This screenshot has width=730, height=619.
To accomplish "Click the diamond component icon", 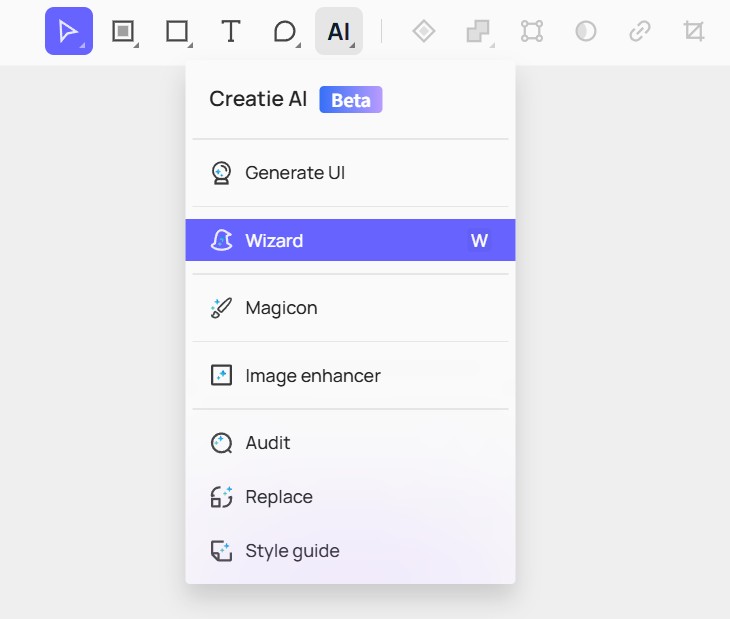I will [x=424, y=31].
